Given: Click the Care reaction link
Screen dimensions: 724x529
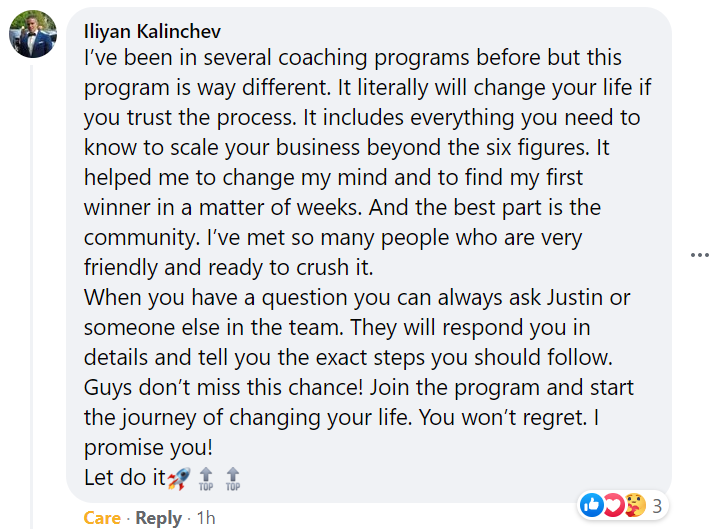Looking at the screenshot, I should [102, 517].
